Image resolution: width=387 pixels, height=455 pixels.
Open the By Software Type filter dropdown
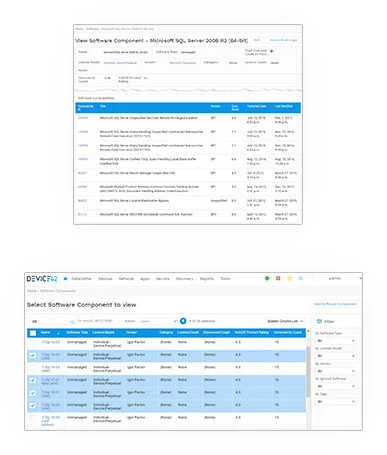point(336,341)
